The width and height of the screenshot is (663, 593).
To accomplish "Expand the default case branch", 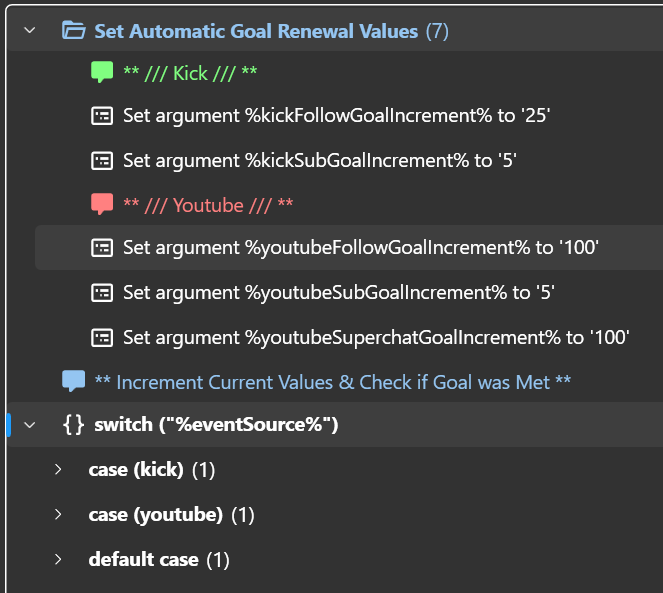I will (58, 559).
